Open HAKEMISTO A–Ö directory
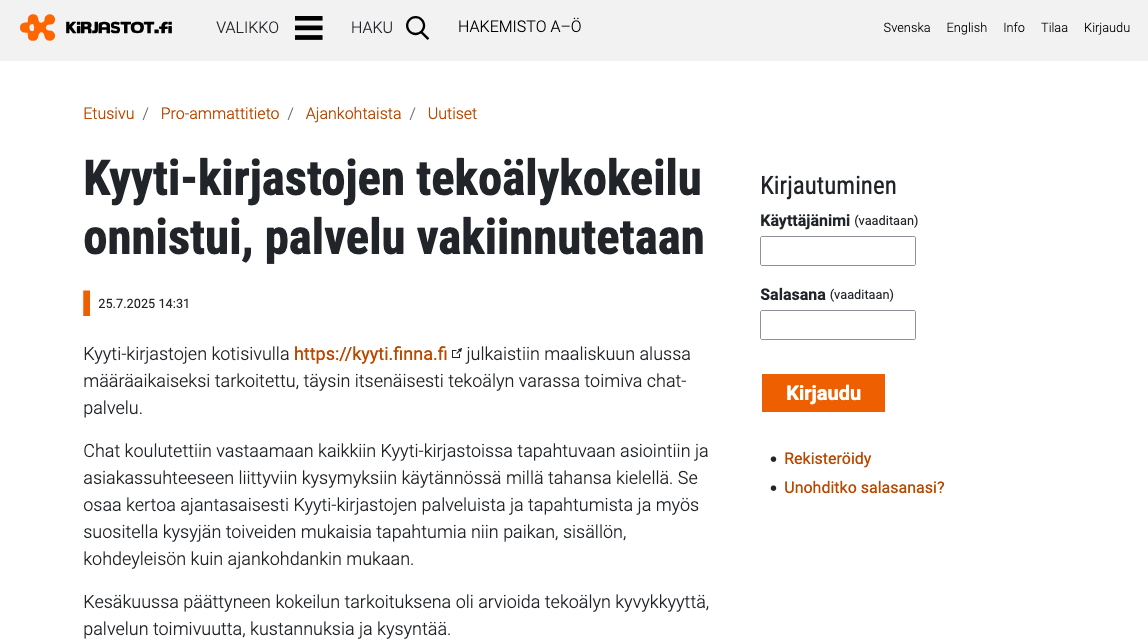This screenshot has width=1148, height=640. pyautogui.click(x=520, y=27)
